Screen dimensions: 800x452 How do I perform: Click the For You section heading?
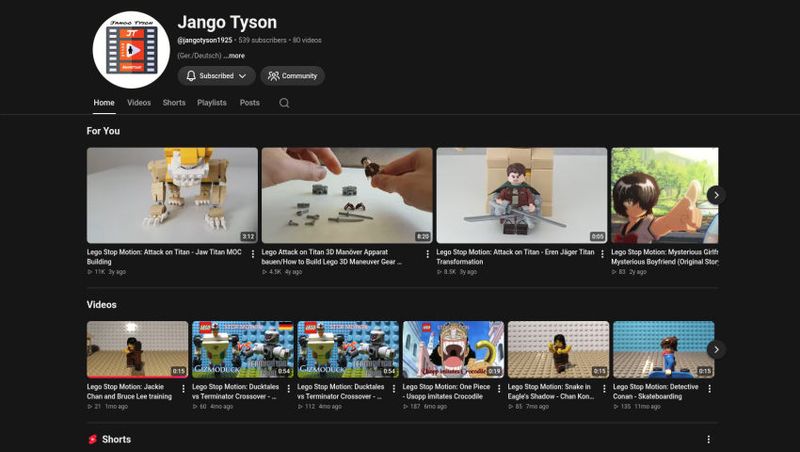pos(103,131)
